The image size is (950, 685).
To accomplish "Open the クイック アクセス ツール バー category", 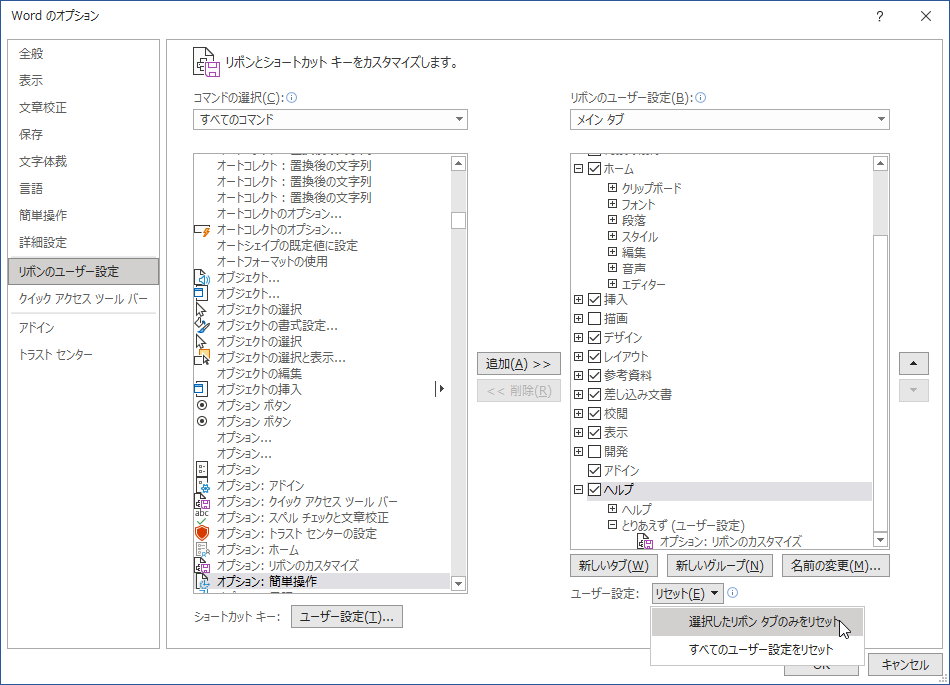I will [84, 299].
